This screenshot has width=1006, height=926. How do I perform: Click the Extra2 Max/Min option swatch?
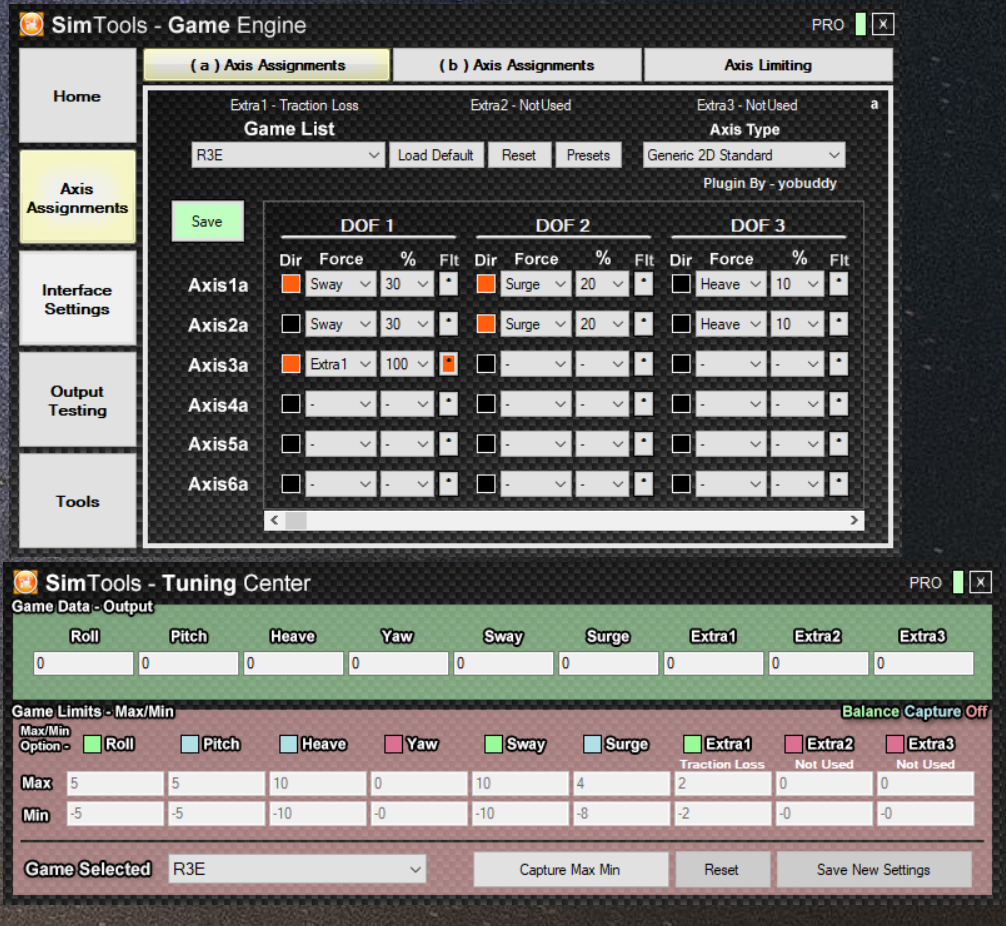[794, 744]
